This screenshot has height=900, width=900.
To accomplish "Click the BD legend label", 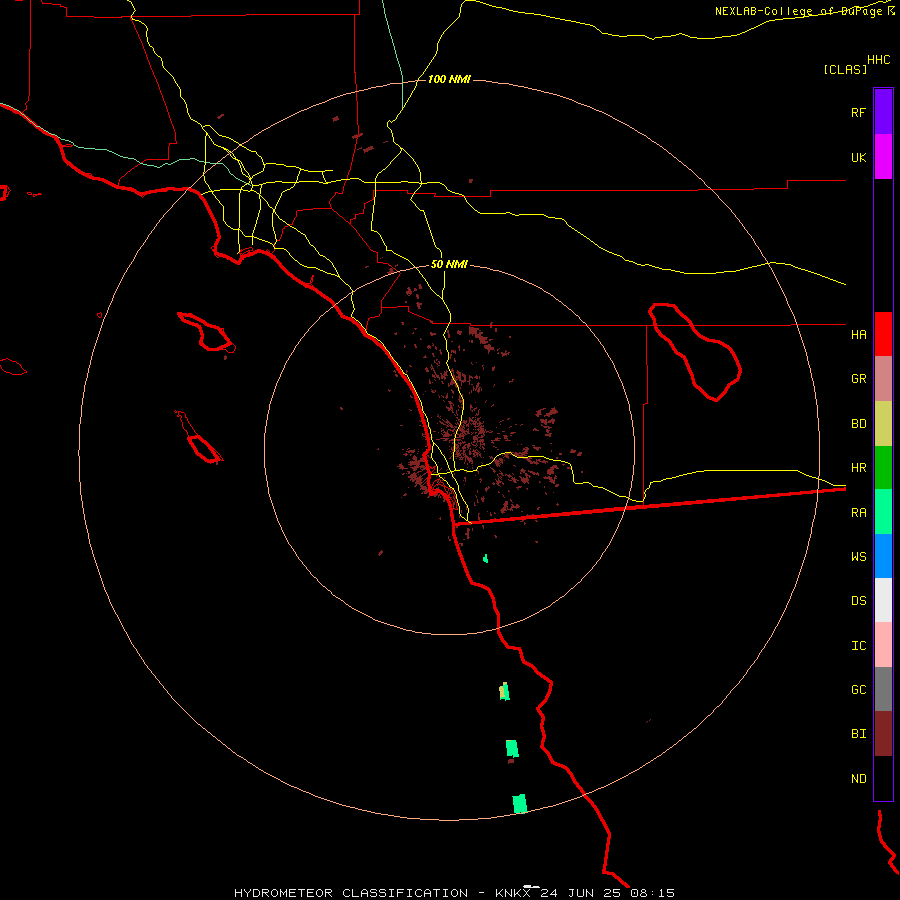I will pyautogui.click(x=858, y=424).
